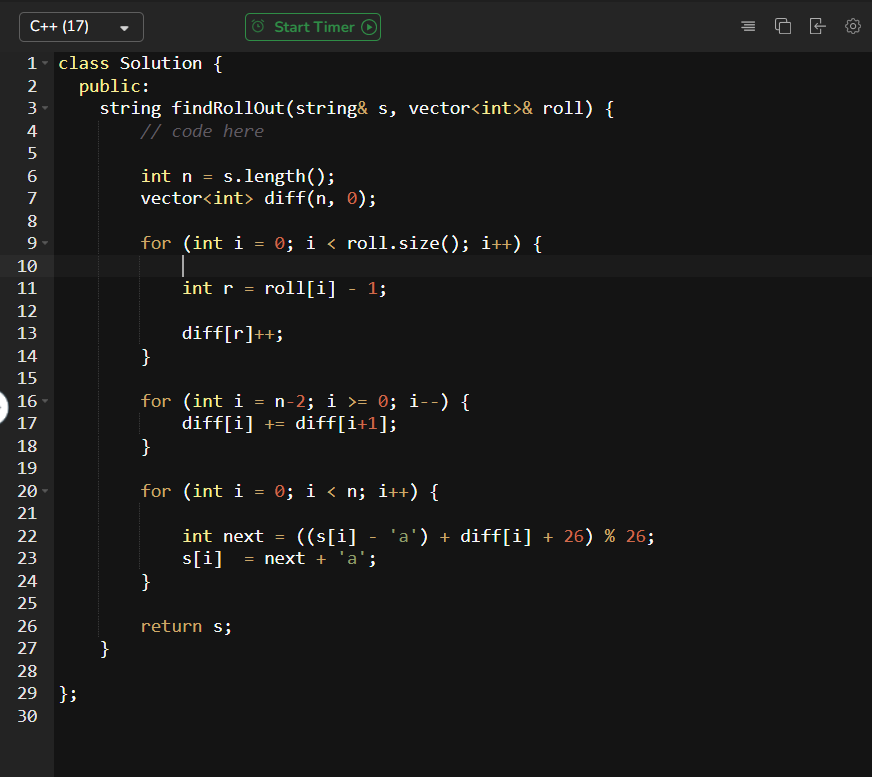The height and width of the screenshot is (777, 872).
Task: Click 'diff[i] += diff[i+1];' statement
Action: (x=289, y=423)
